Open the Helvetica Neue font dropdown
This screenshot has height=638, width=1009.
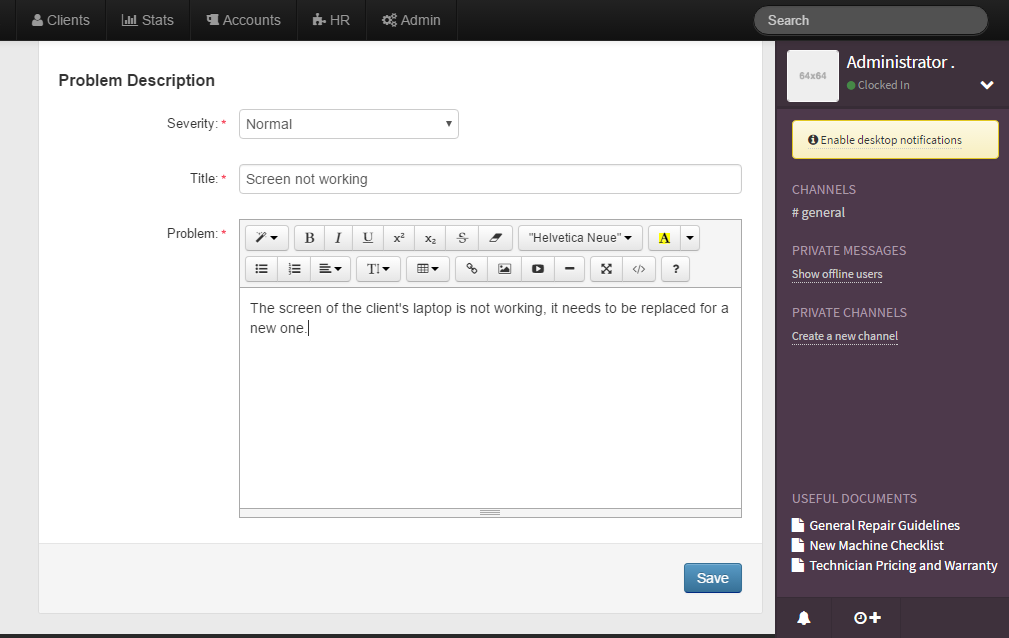tap(580, 238)
